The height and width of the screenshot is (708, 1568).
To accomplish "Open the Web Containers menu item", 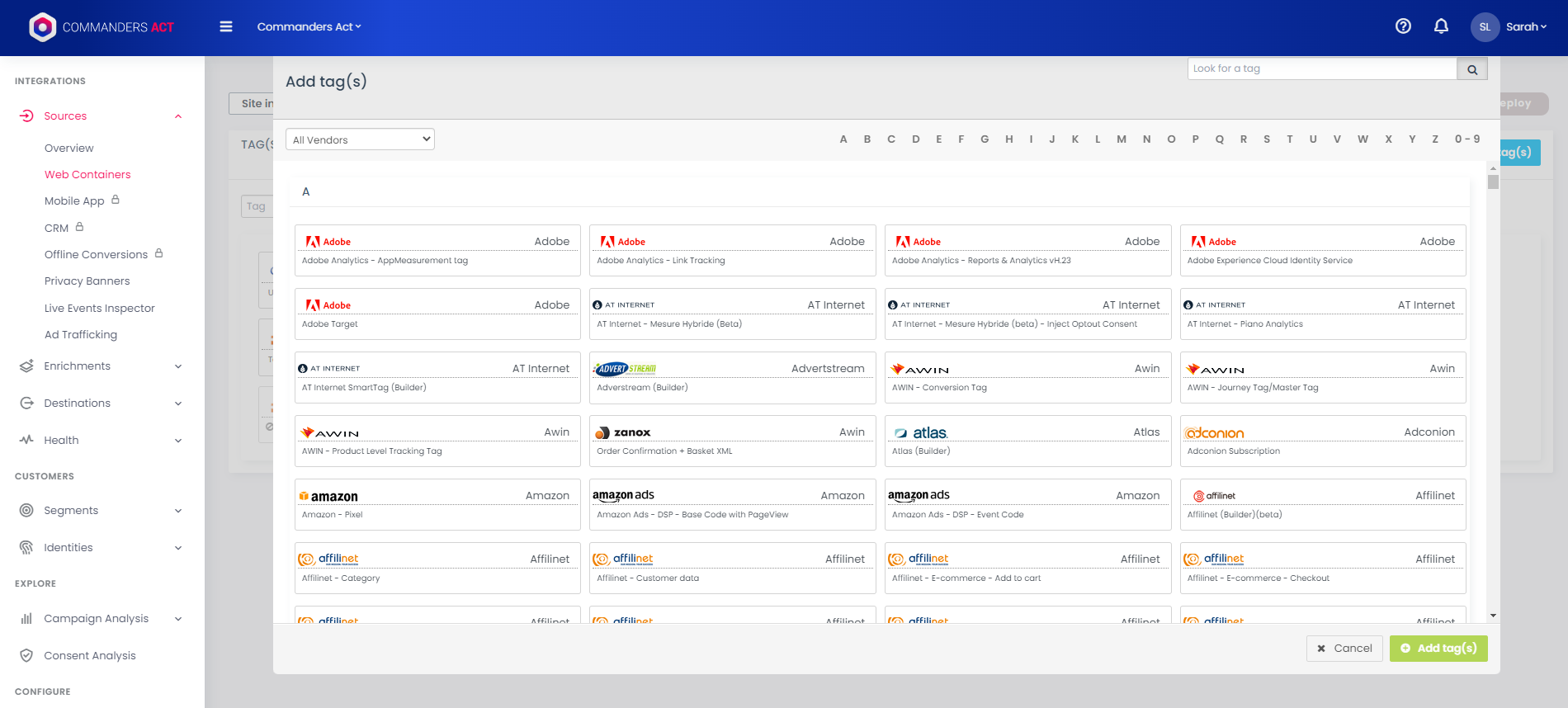I will [87, 174].
